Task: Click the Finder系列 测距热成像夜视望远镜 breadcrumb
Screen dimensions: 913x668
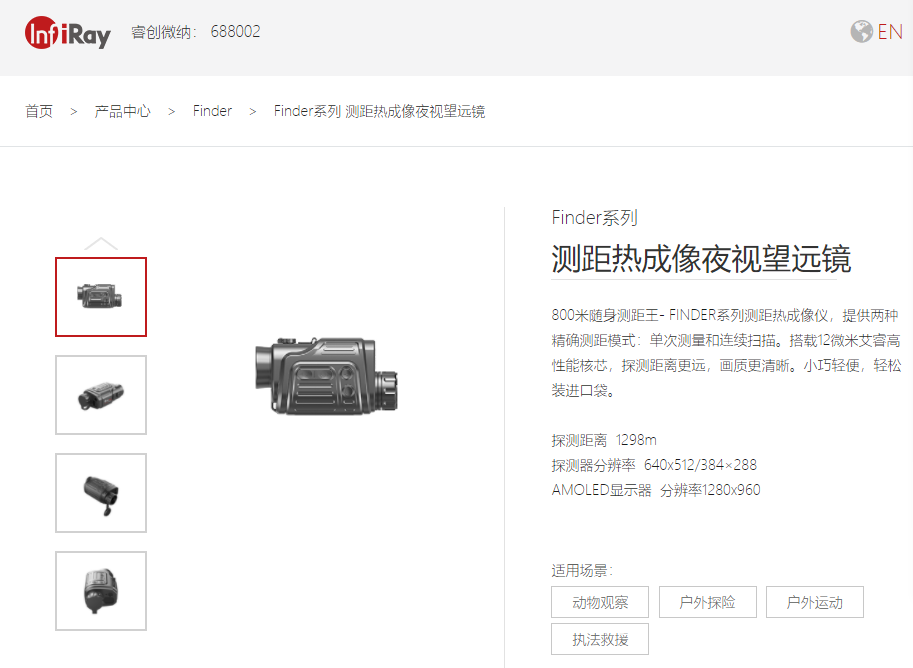Action: coord(379,111)
